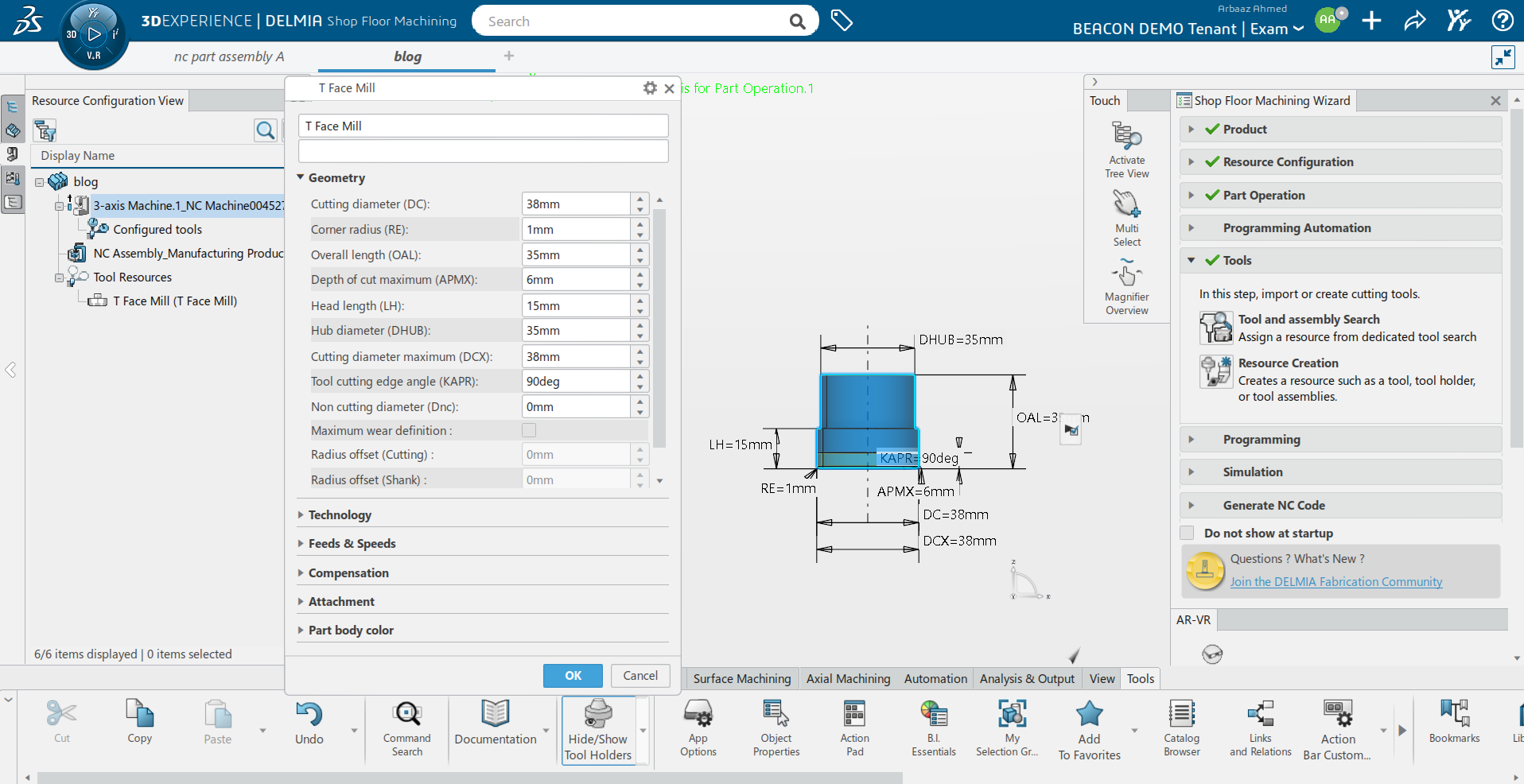1524x784 pixels.
Task: Open Join the DELMIA Fabrication Community link
Action: click(1335, 582)
